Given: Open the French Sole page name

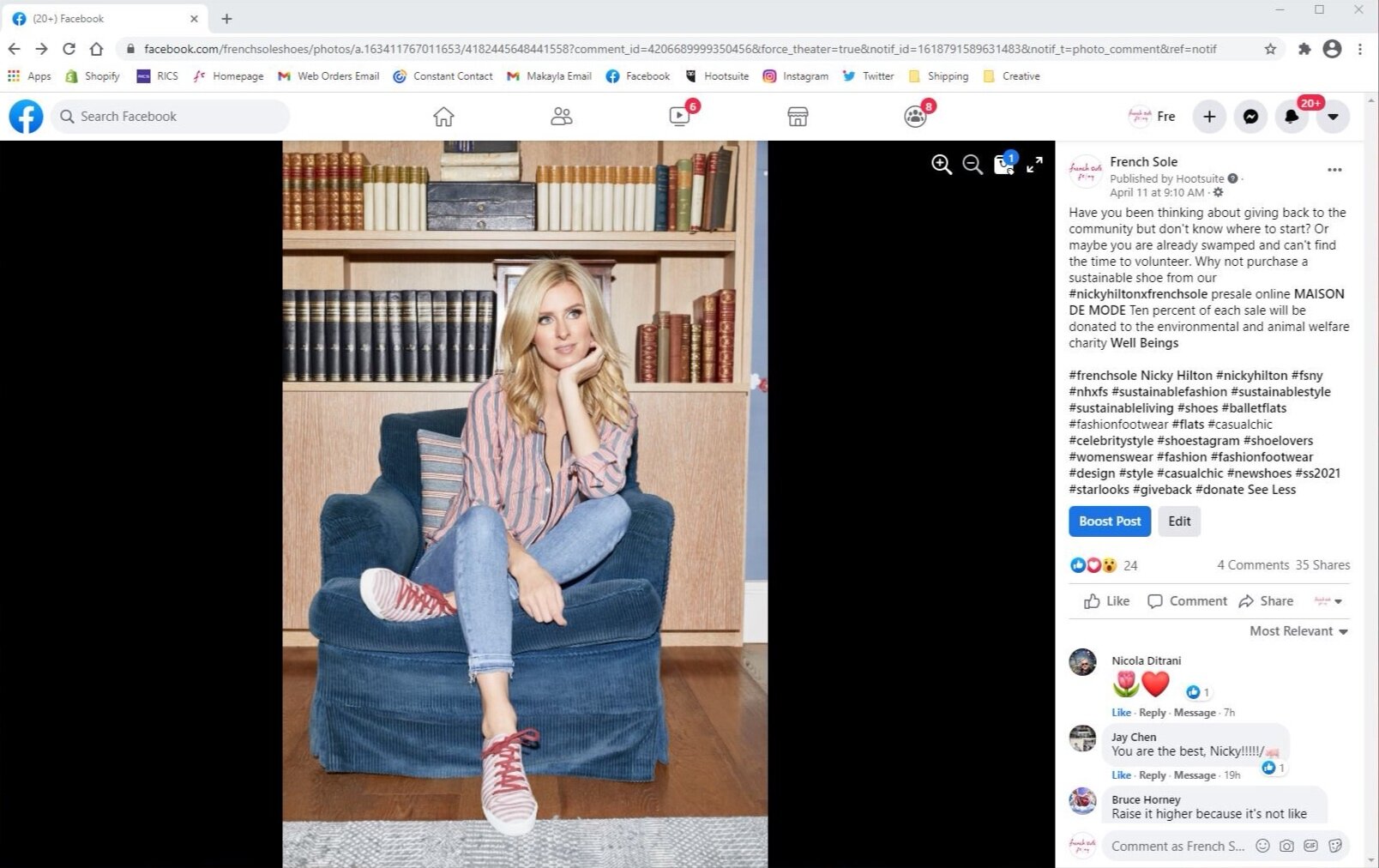Looking at the screenshot, I should (1143, 161).
